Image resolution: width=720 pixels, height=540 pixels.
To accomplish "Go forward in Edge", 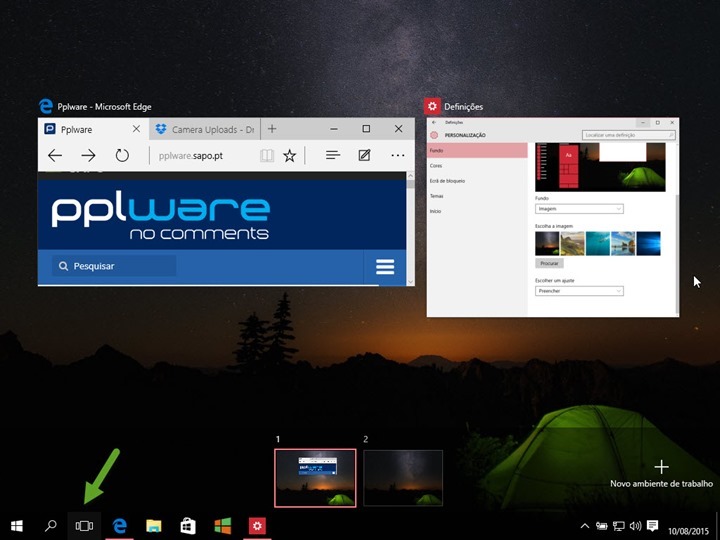I will [x=88, y=156].
